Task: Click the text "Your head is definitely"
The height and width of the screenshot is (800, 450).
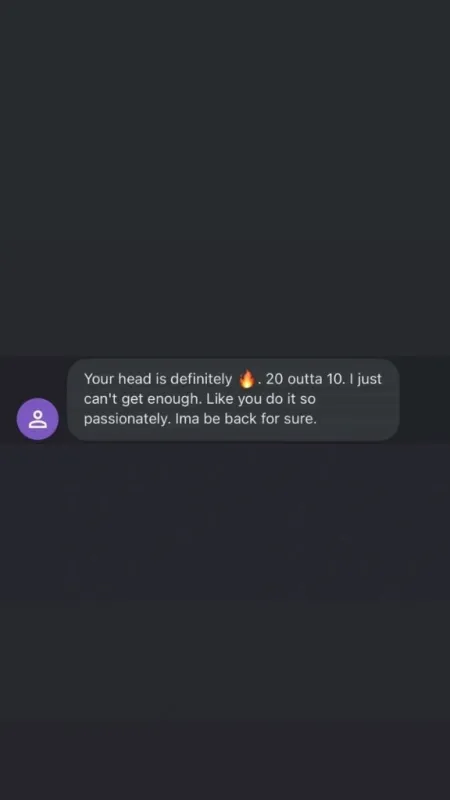Action: 158,379
